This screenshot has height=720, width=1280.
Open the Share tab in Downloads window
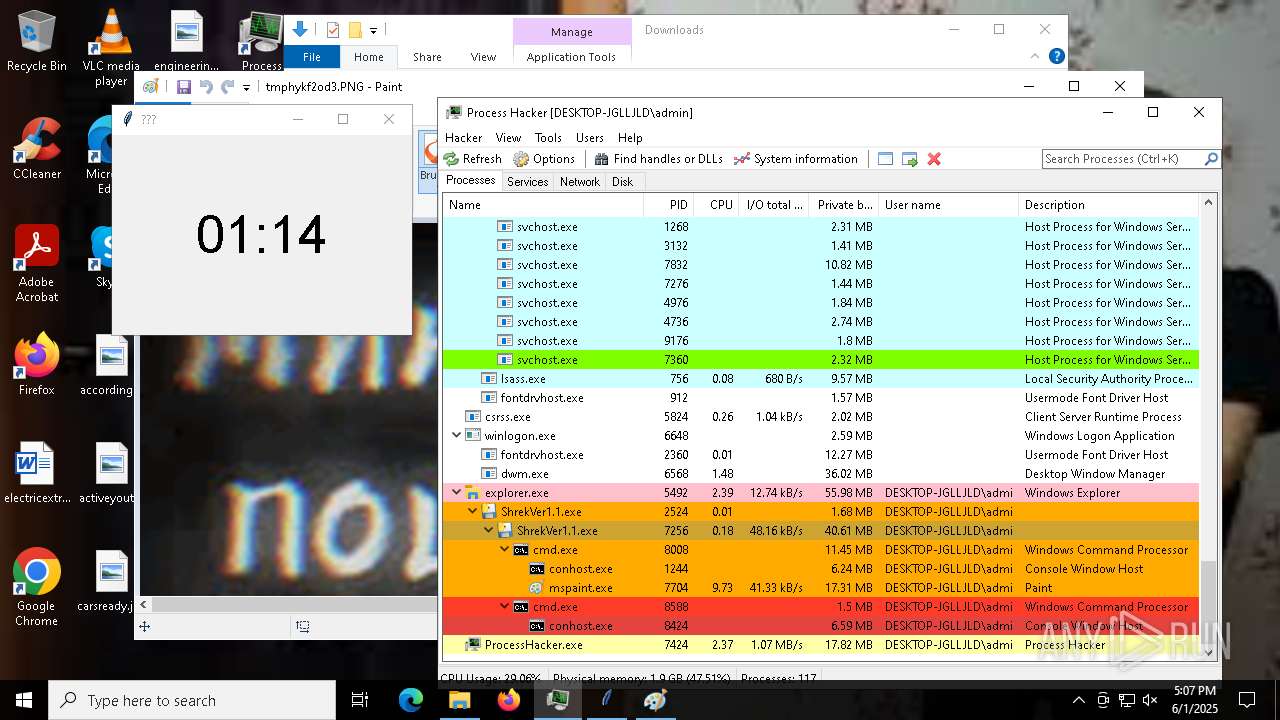coord(427,57)
